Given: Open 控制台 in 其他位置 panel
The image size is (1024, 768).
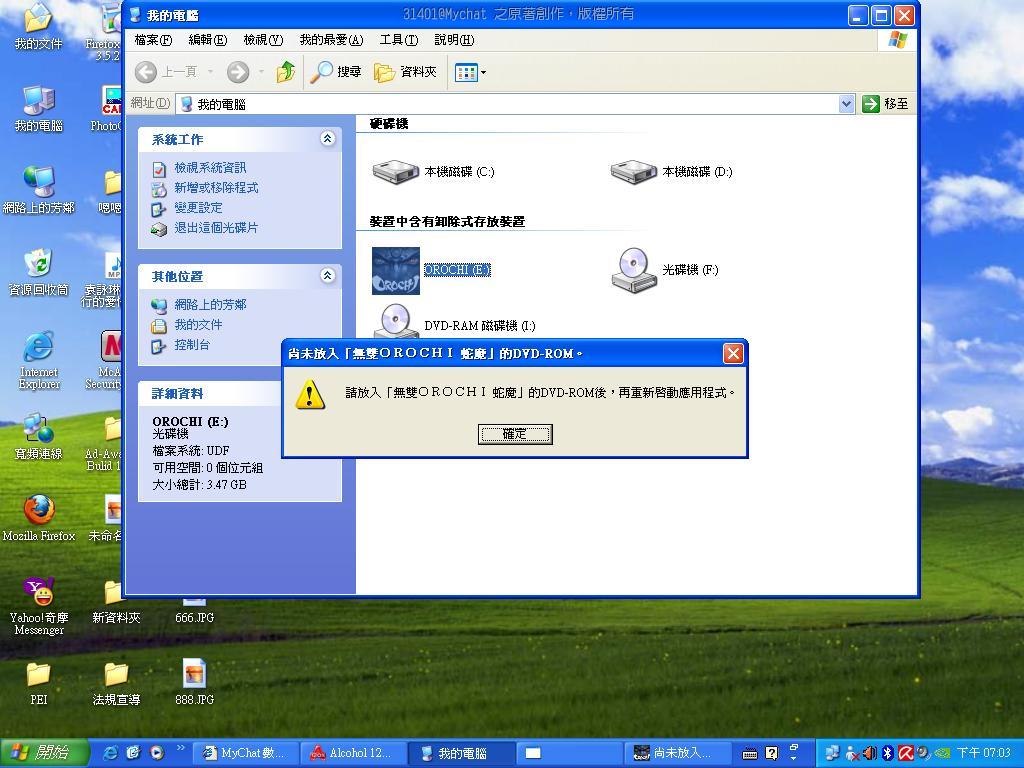Looking at the screenshot, I should 192,345.
